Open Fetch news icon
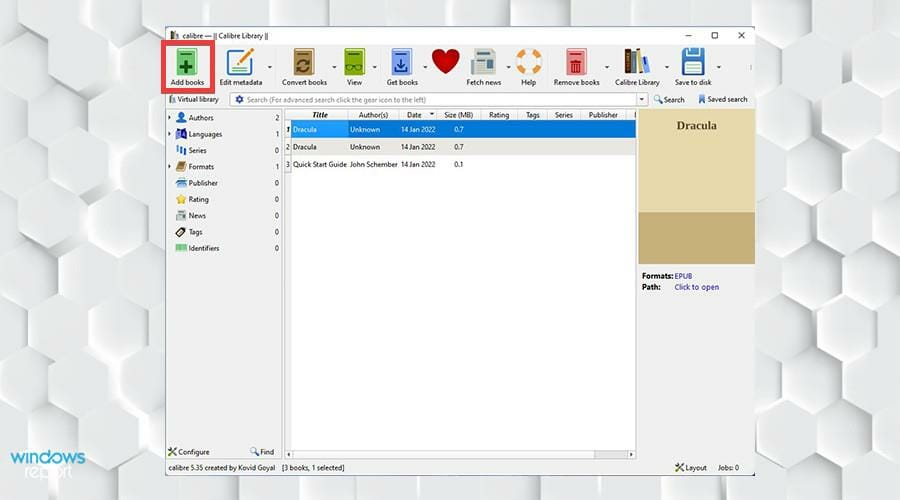Image resolution: width=900 pixels, height=500 pixels. click(483, 63)
